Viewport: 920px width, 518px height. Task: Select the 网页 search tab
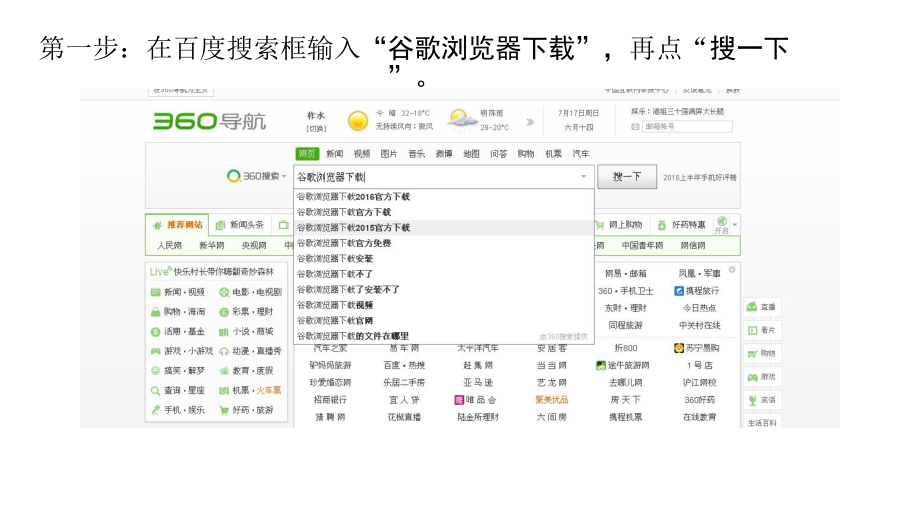pos(307,154)
